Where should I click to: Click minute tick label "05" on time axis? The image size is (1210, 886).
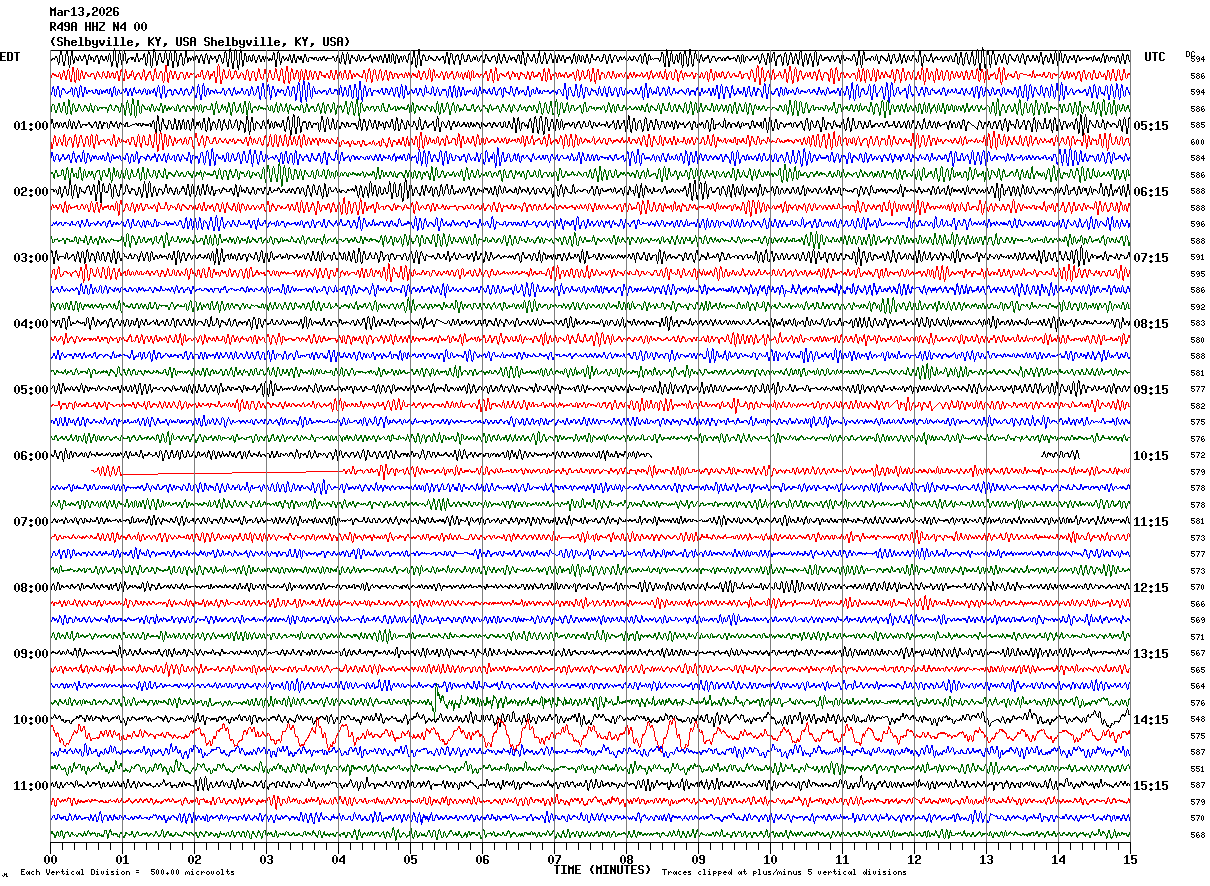[410, 859]
